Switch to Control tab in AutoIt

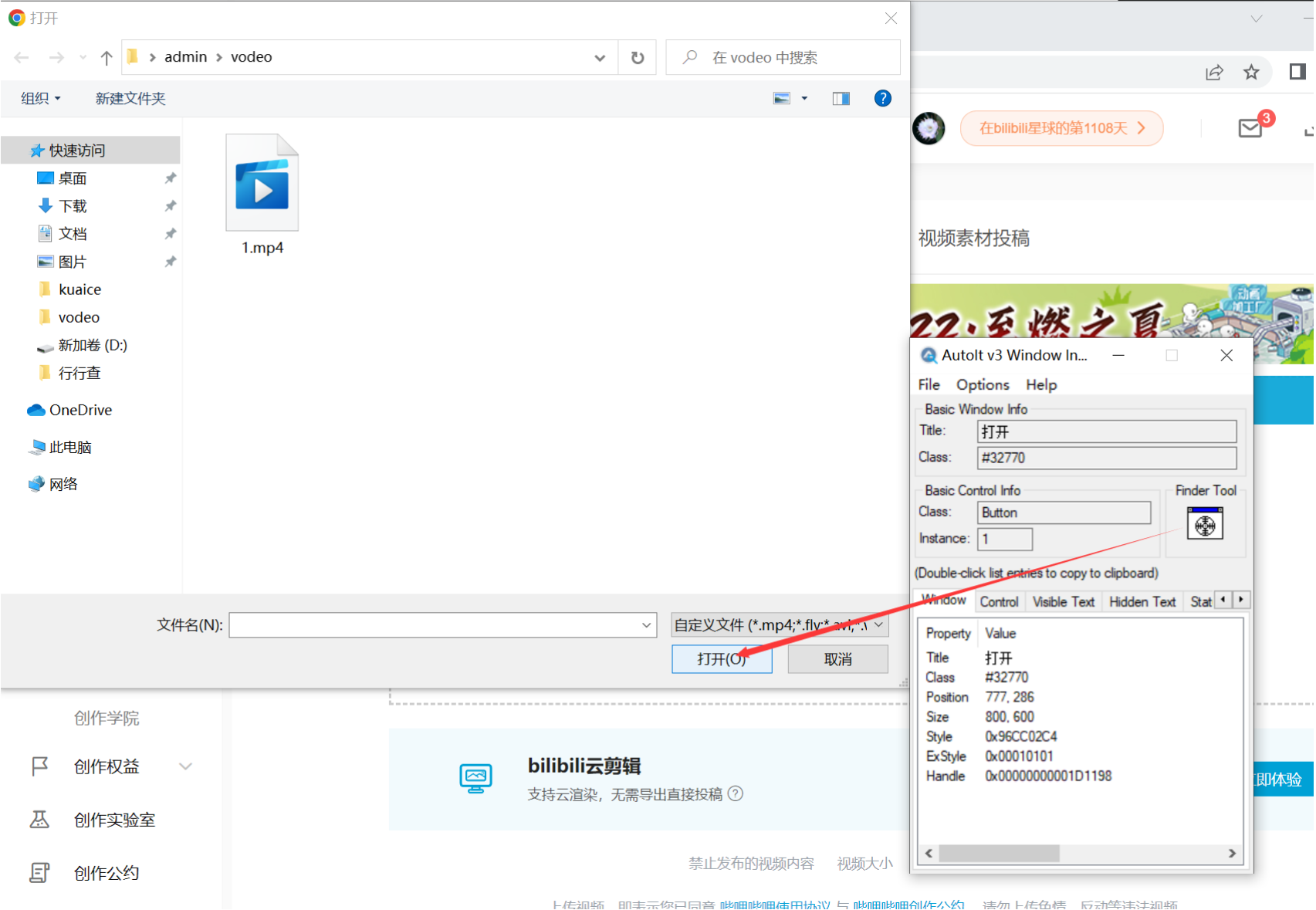coord(999,601)
